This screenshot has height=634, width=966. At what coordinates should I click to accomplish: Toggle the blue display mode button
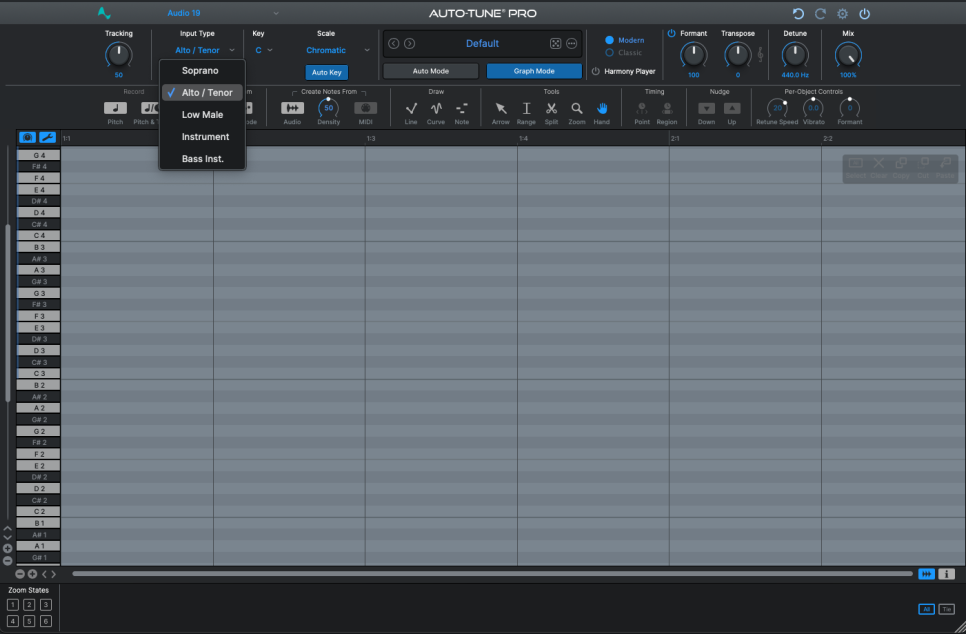click(27, 137)
